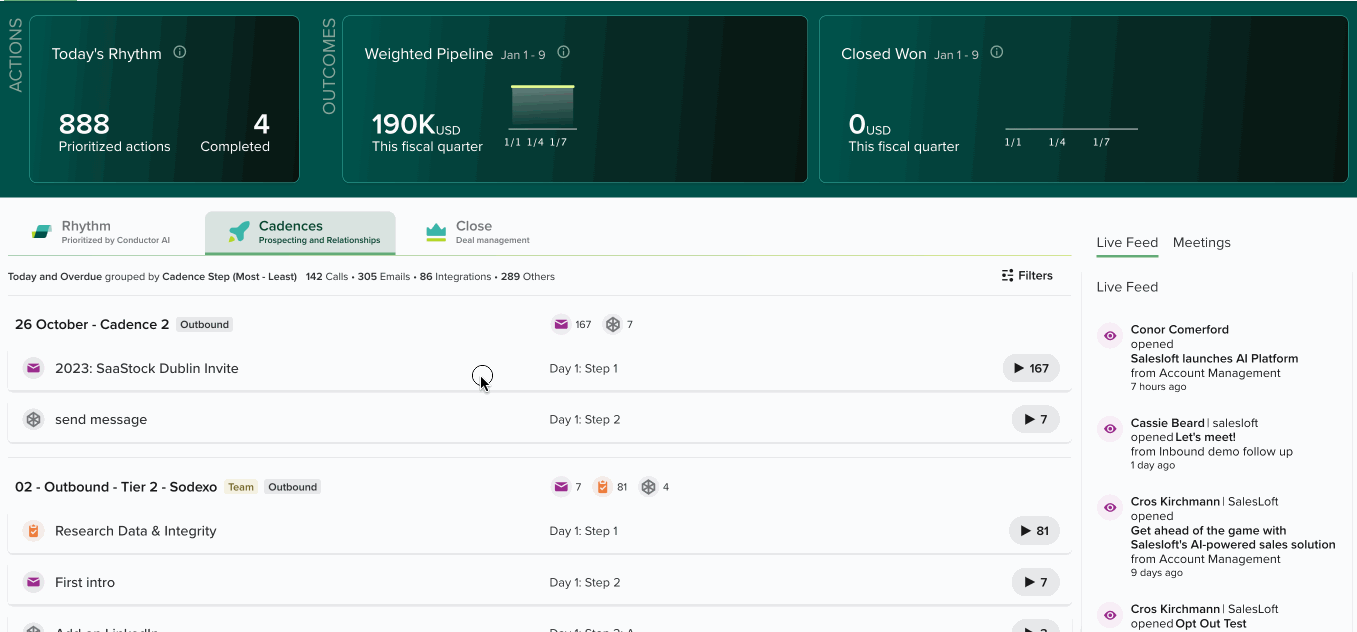Image resolution: width=1357 pixels, height=632 pixels.
Task: Click the info icon beside Today's Rhythm
Action: pyautogui.click(x=180, y=53)
